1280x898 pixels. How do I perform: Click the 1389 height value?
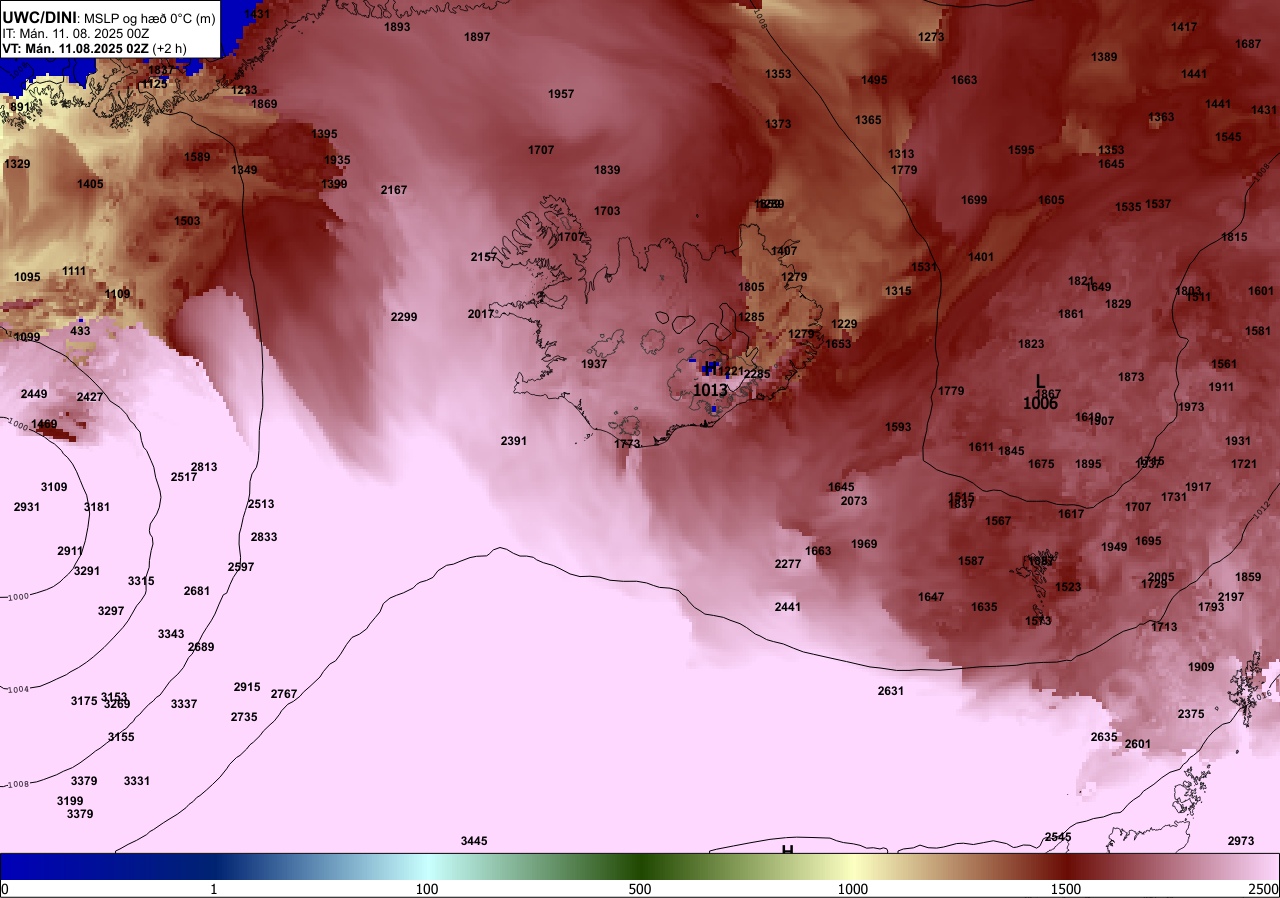point(1104,57)
